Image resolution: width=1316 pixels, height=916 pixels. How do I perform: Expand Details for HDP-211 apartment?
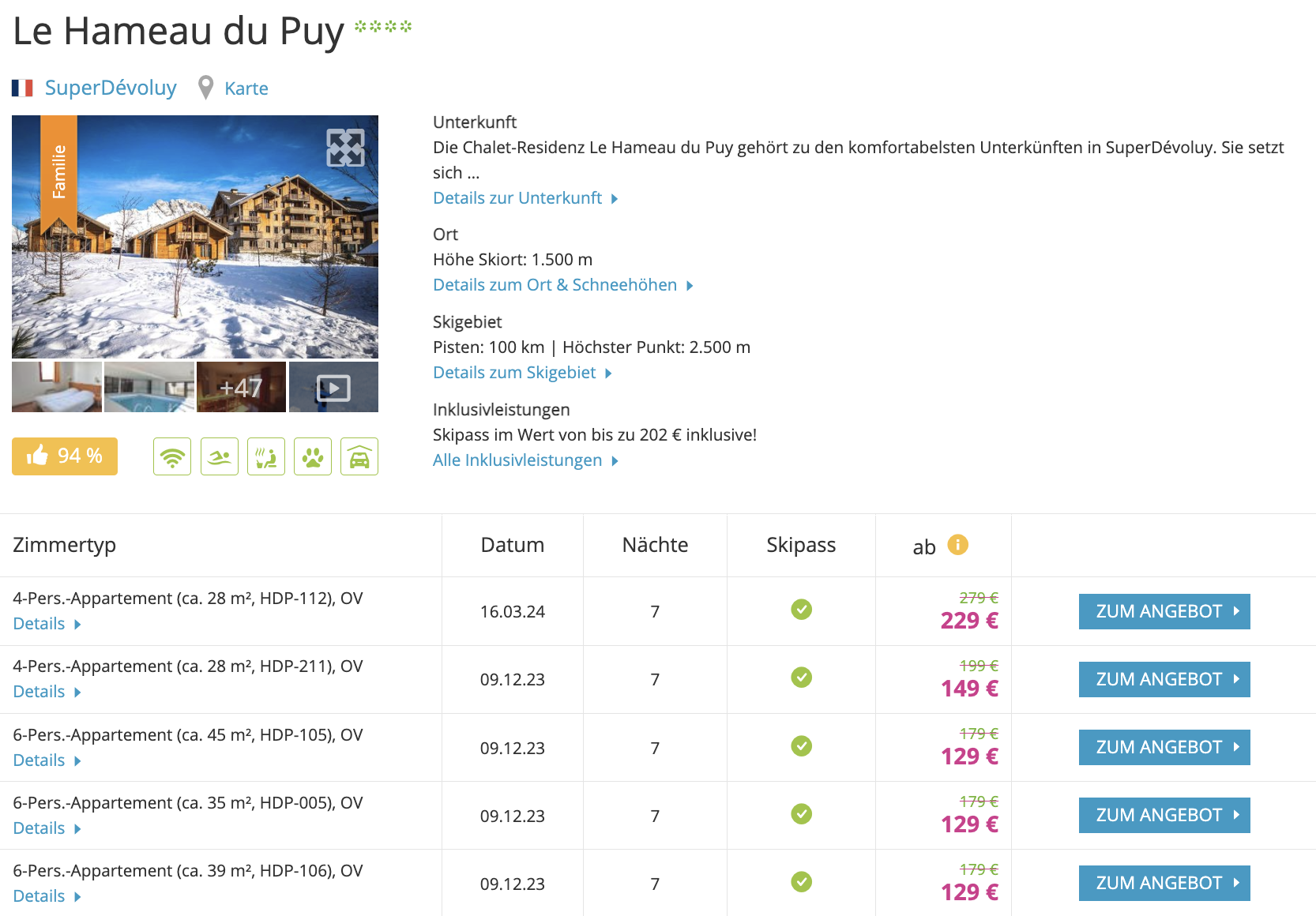(x=47, y=692)
